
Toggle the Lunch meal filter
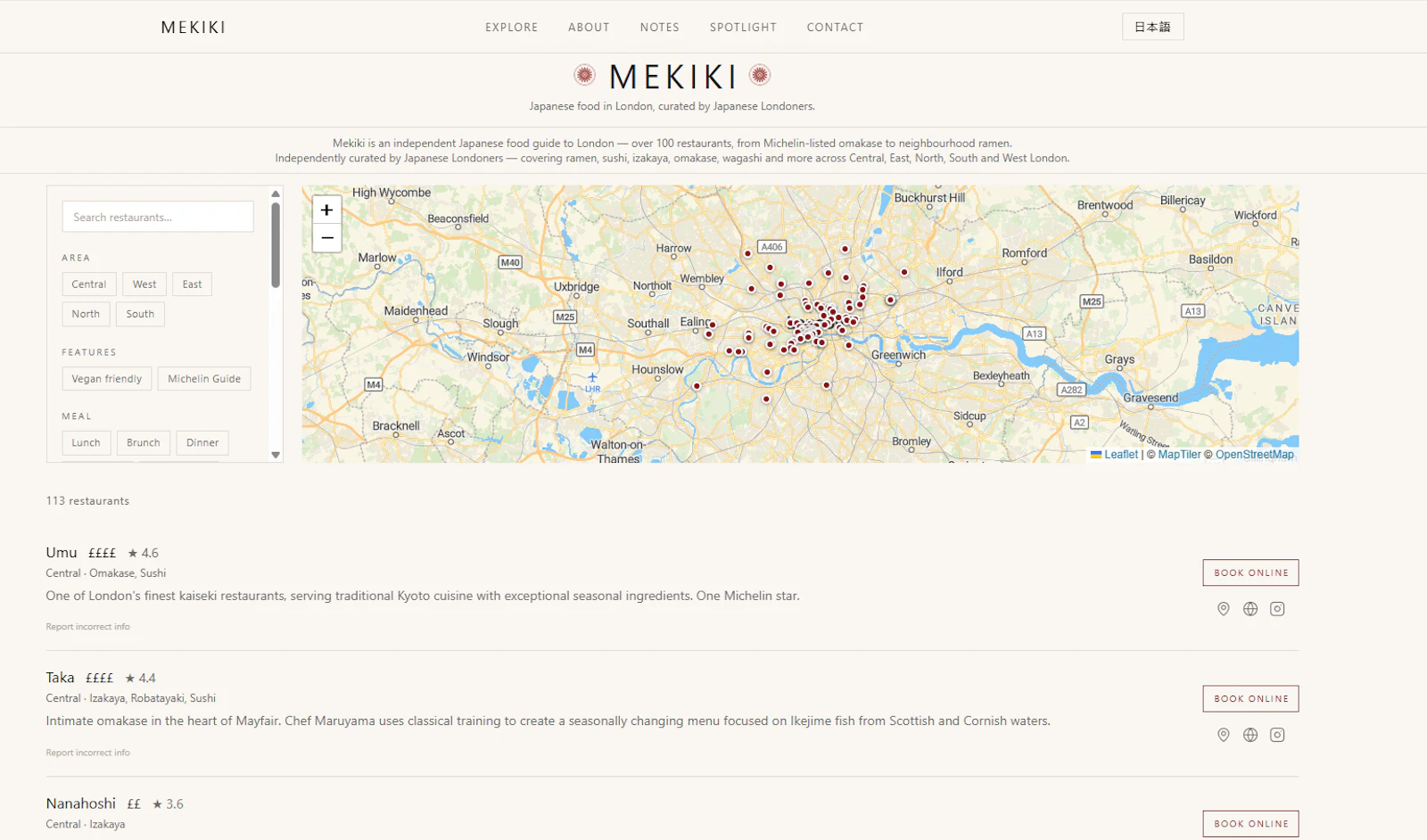point(87,443)
